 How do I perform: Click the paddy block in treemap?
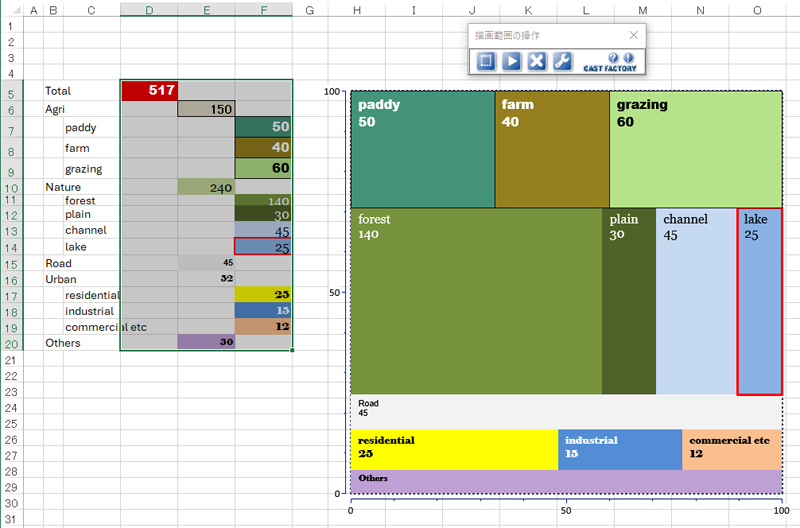(x=422, y=150)
